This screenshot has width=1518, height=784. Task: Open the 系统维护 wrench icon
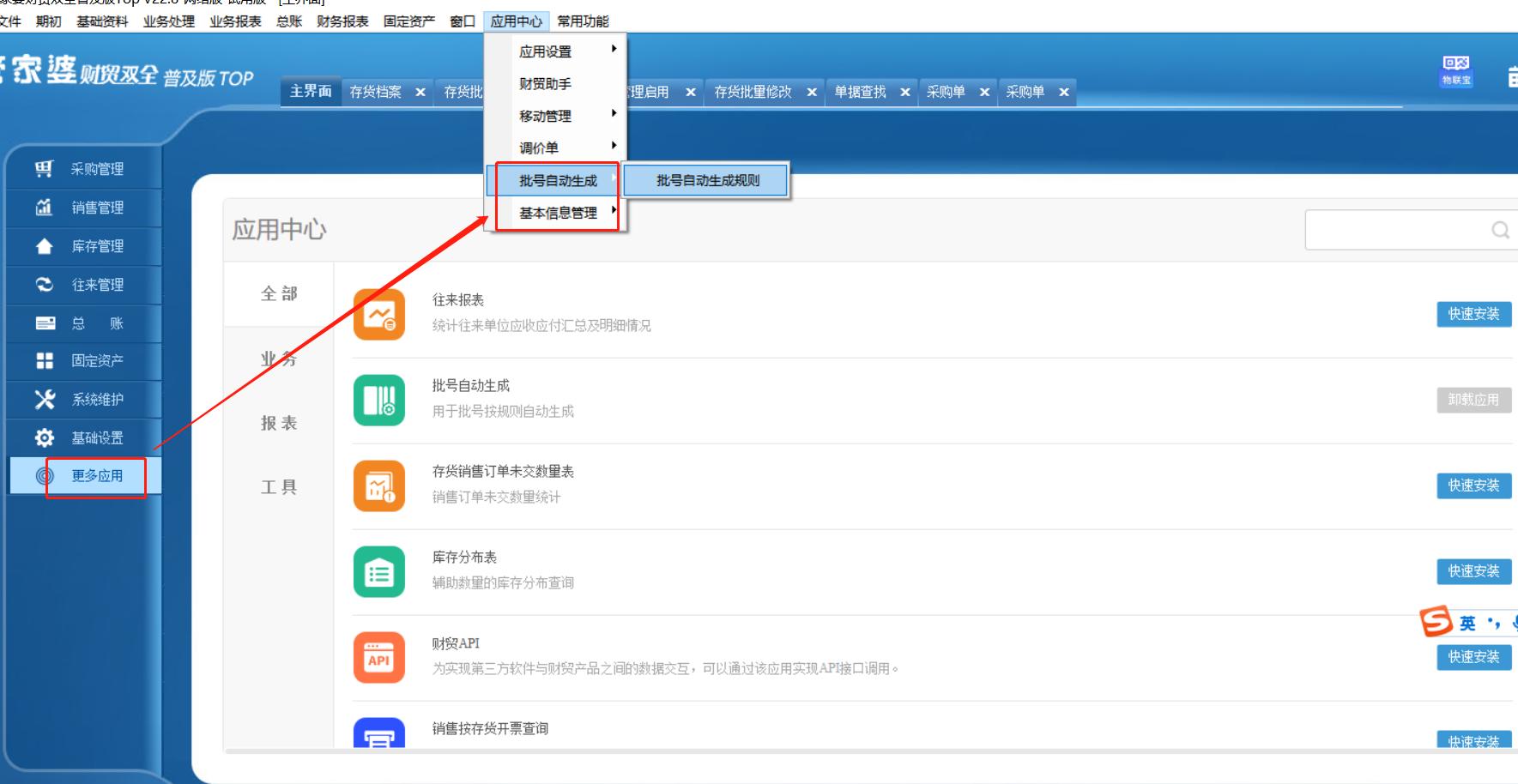45,399
